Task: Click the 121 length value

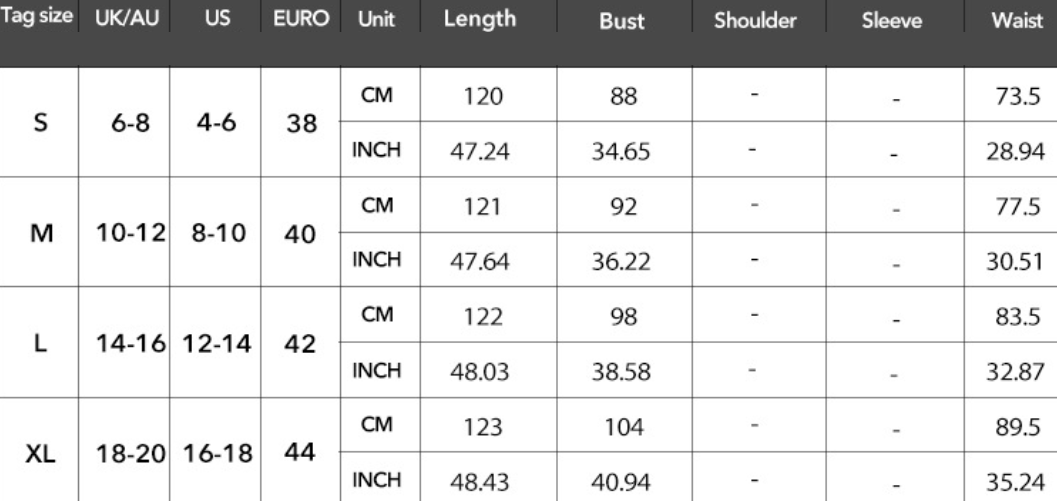Action: (481, 206)
